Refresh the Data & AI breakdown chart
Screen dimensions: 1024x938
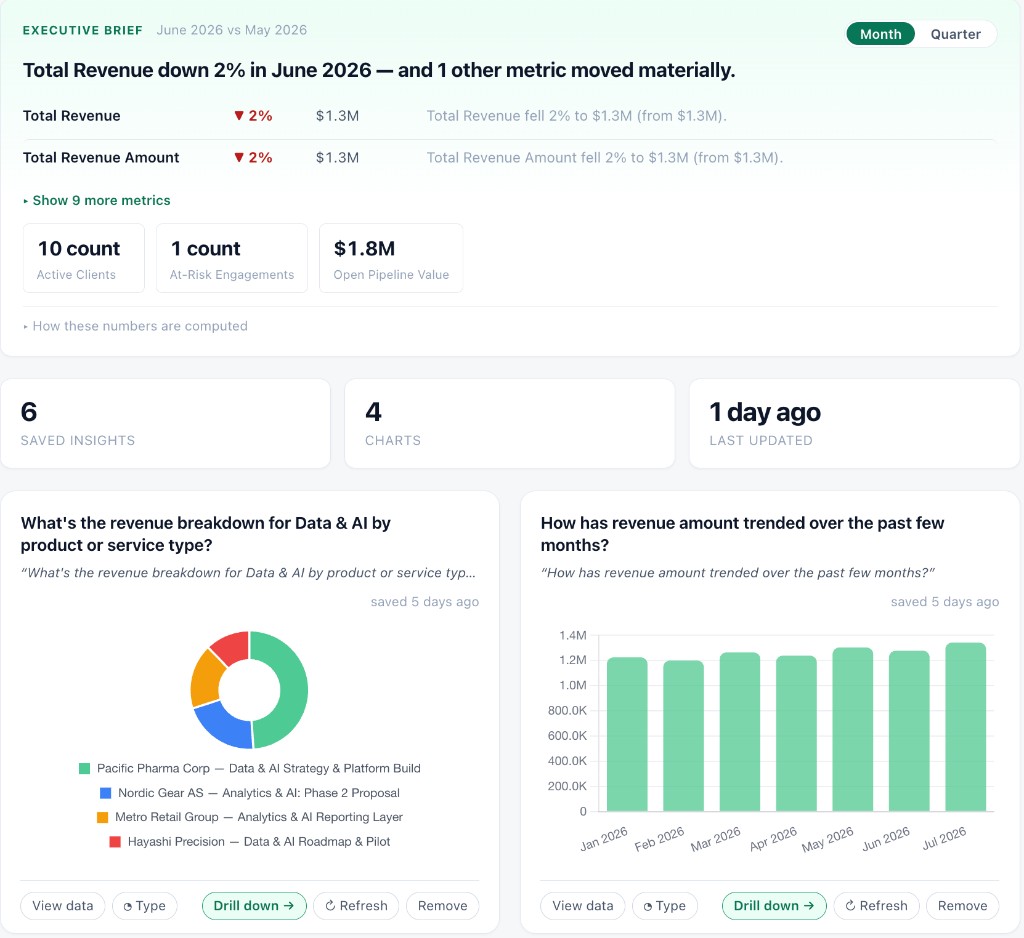356,906
